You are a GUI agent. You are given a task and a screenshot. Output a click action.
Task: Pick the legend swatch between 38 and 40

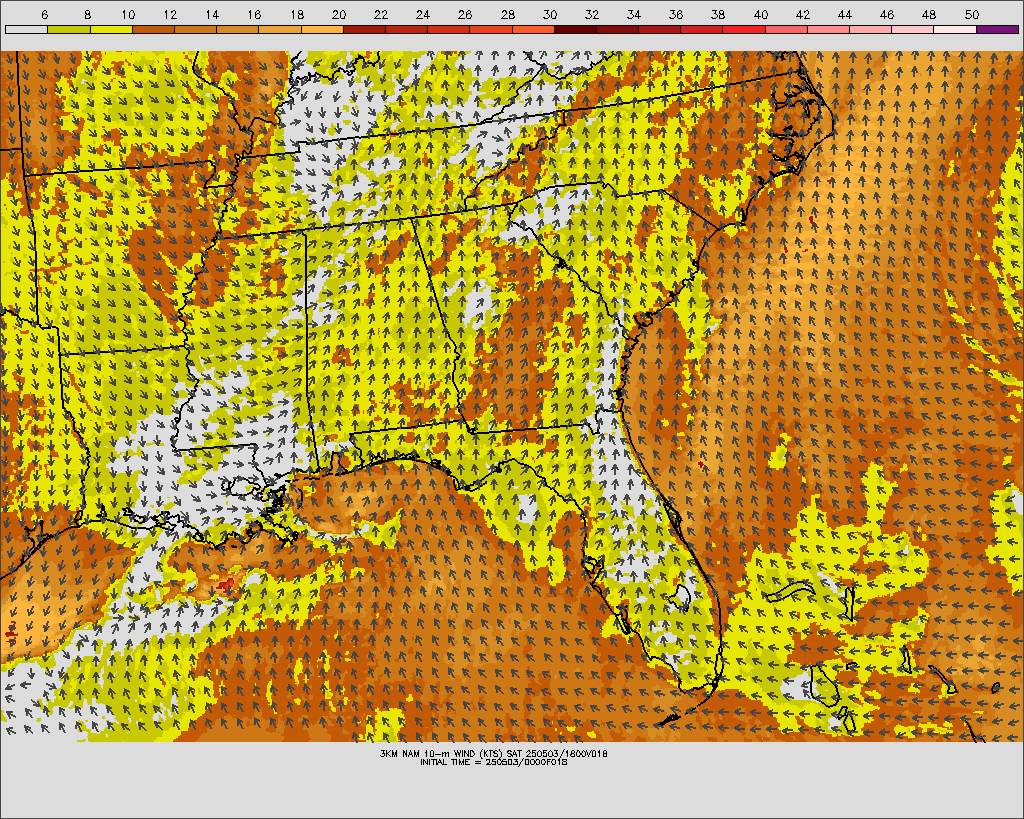click(744, 29)
